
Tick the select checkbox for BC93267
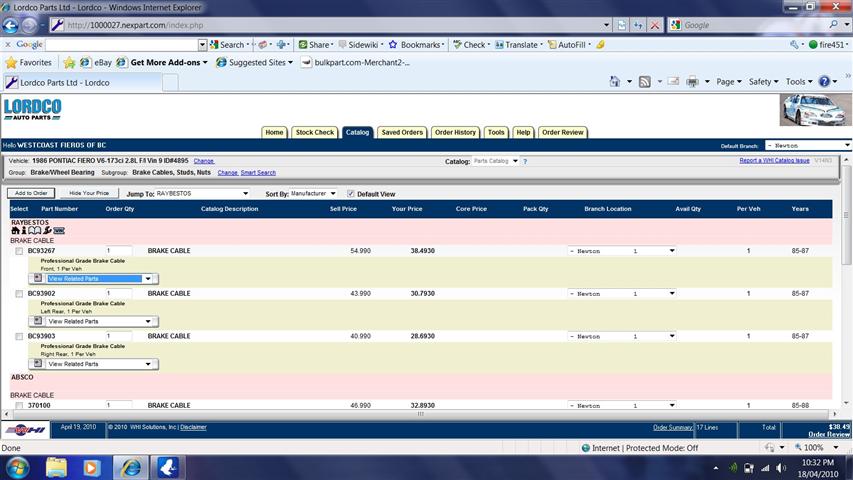pos(19,251)
